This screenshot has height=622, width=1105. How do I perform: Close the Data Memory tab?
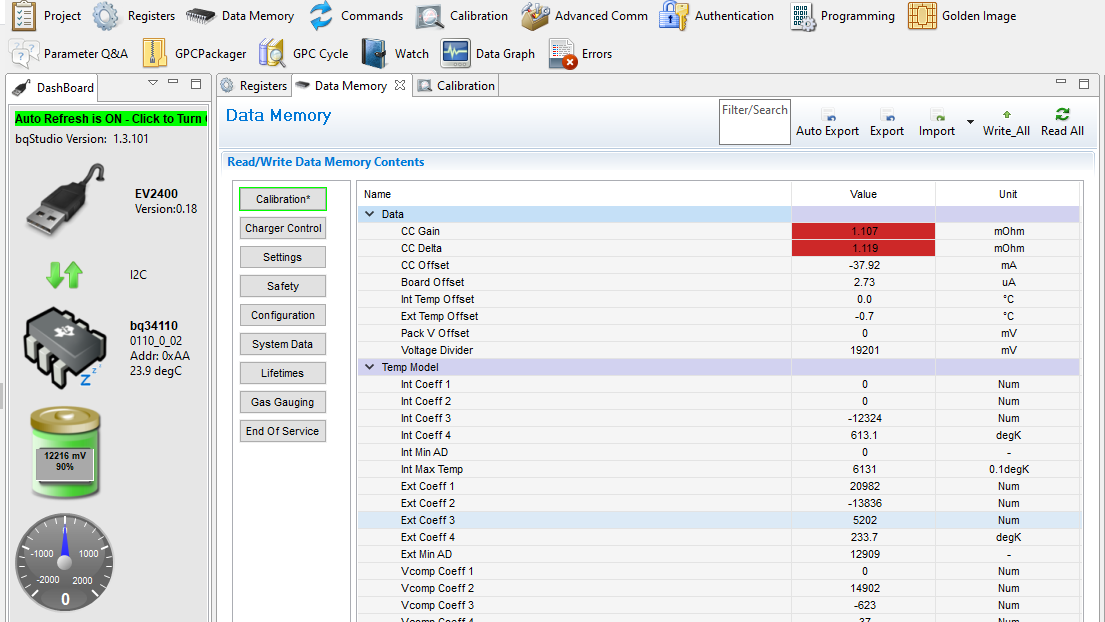(400, 85)
